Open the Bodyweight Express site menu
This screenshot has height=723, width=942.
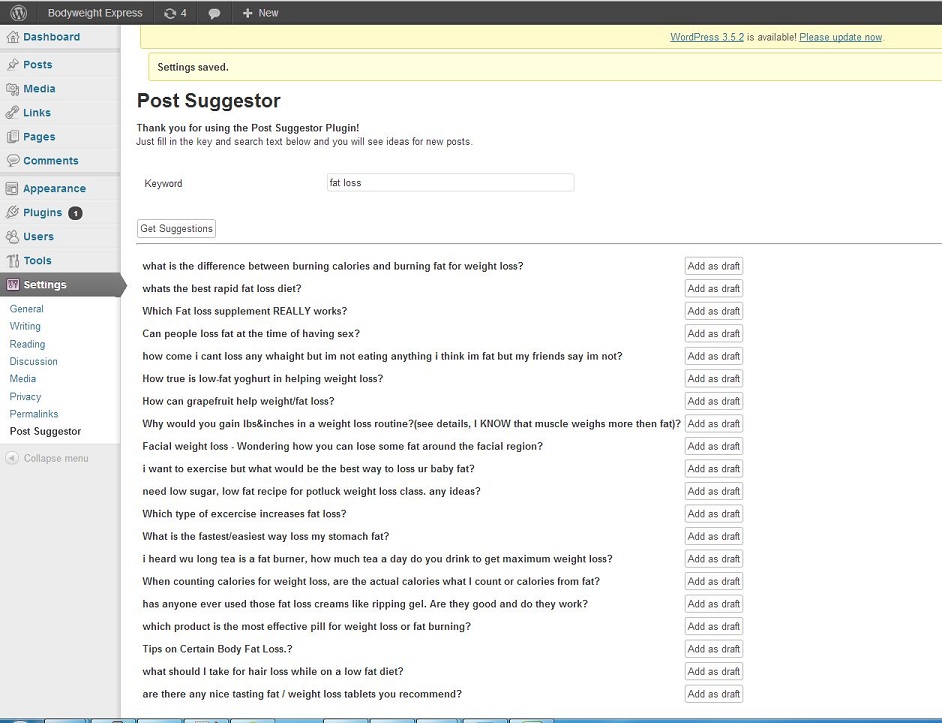(x=95, y=13)
